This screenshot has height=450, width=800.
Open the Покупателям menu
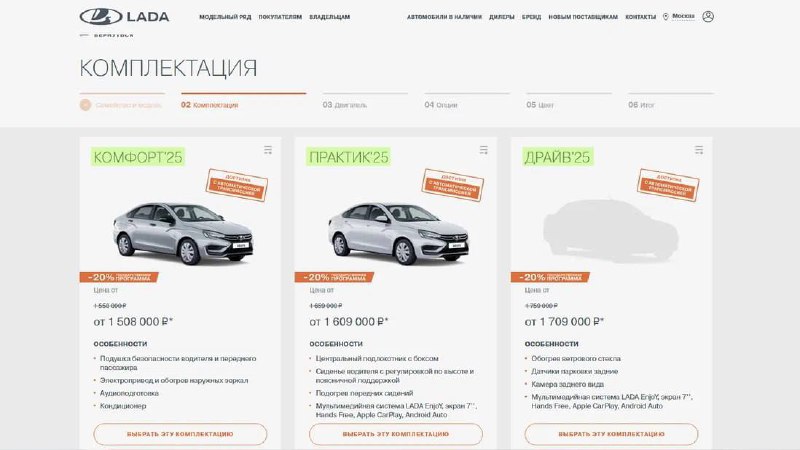[280, 17]
